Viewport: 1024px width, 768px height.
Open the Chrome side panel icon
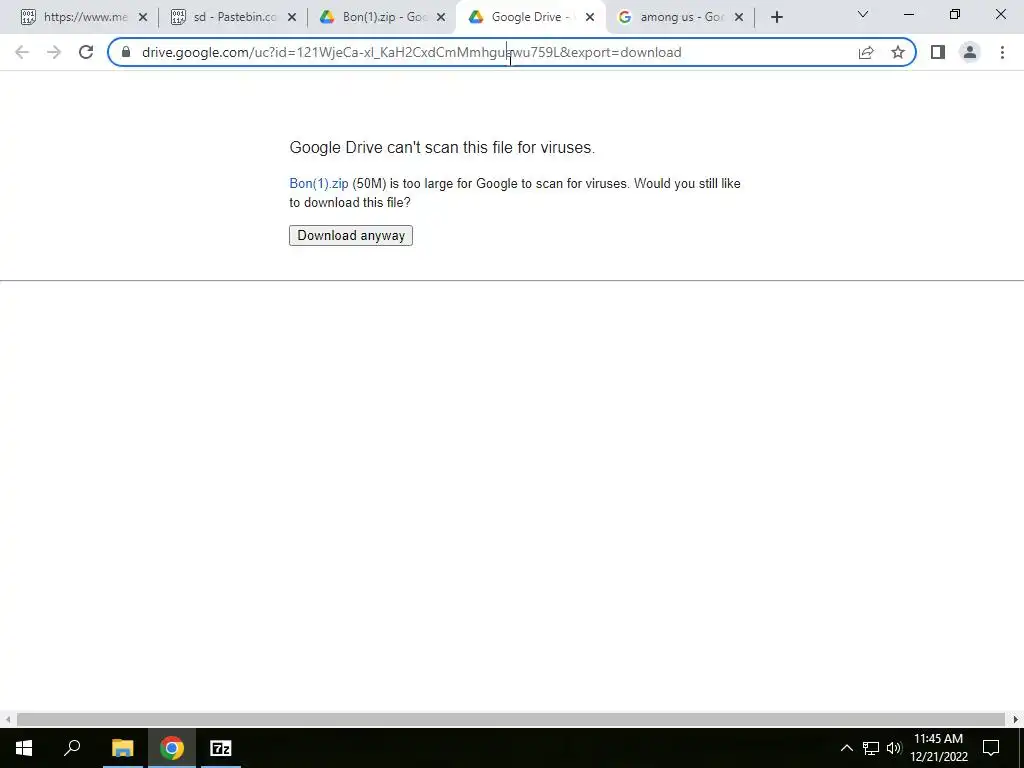(938, 52)
